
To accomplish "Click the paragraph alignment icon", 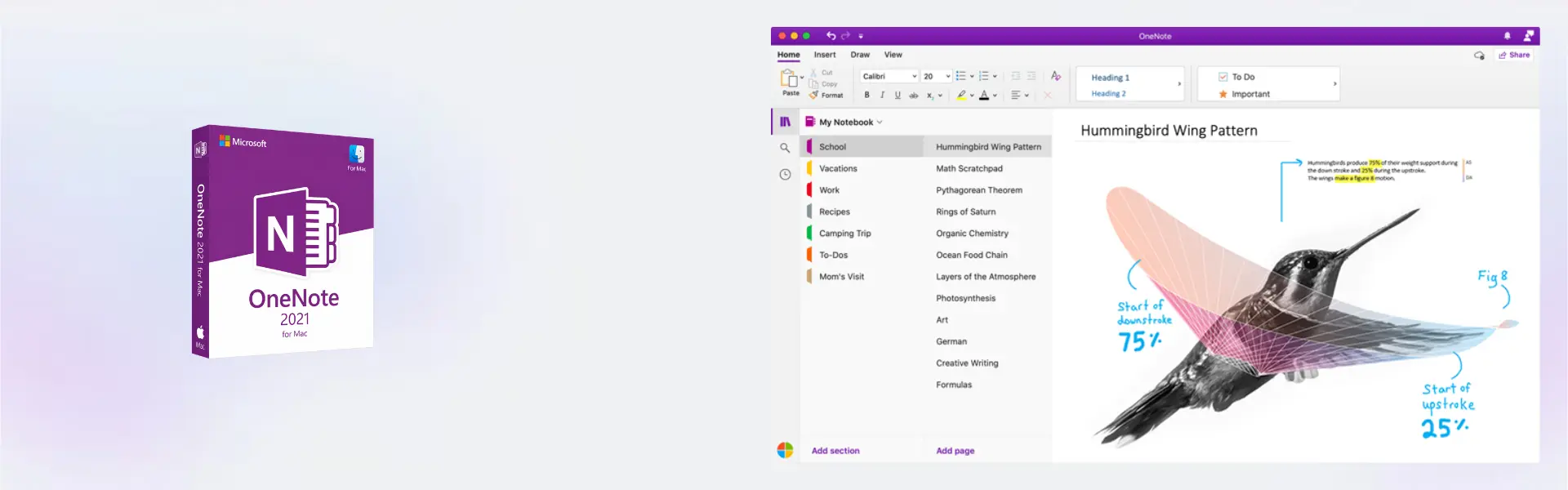I will click(x=1016, y=96).
